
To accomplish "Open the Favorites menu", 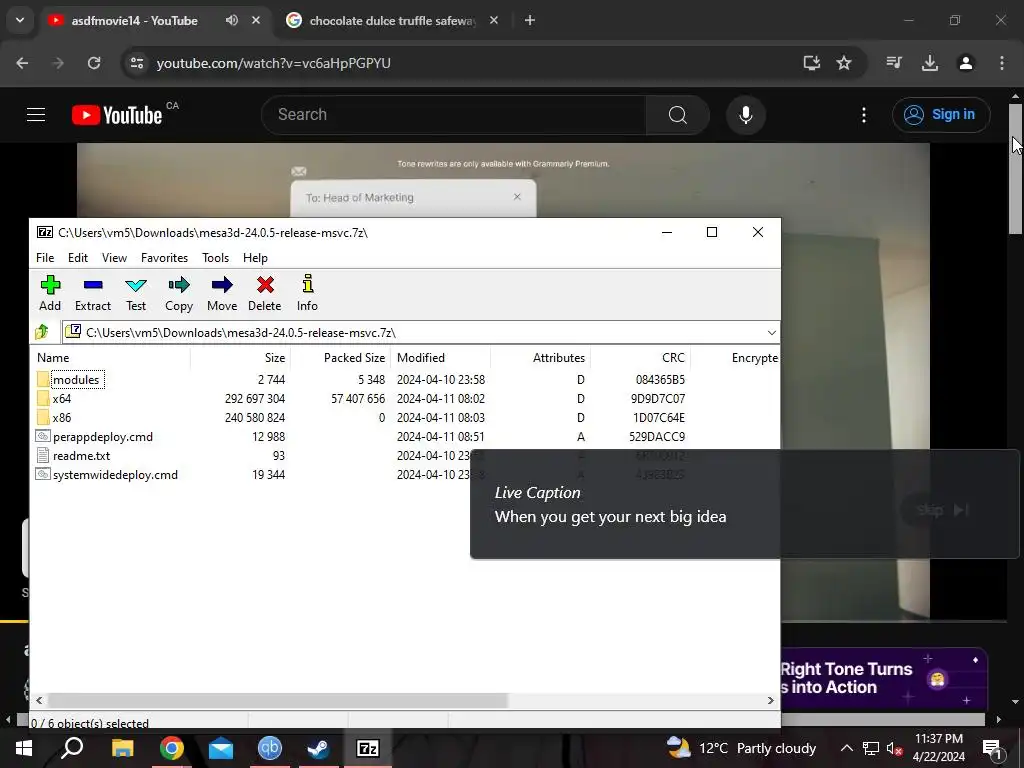I will click(x=165, y=258).
